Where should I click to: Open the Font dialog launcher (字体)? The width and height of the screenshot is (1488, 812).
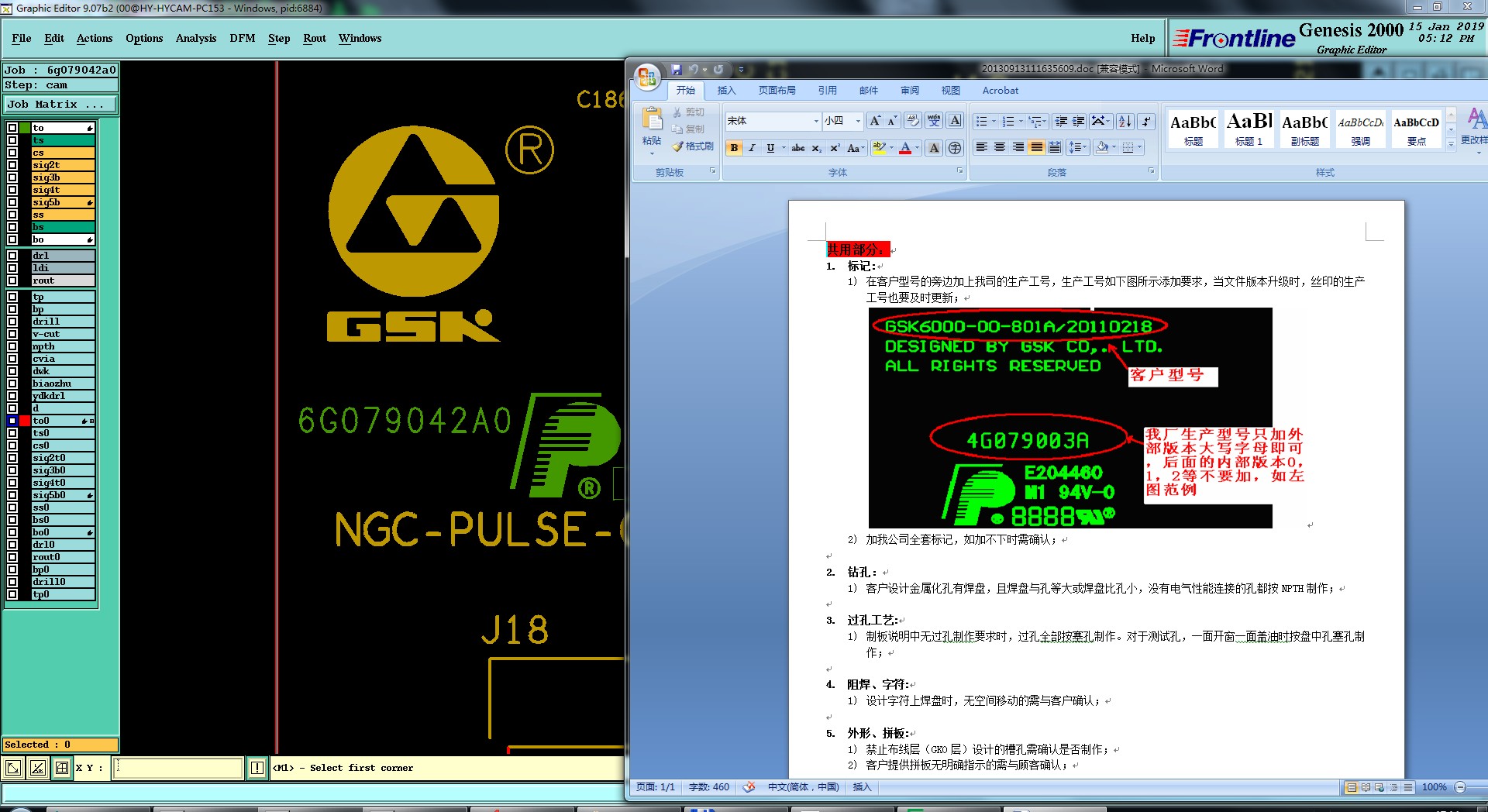pyautogui.click(x=959, y=171)
